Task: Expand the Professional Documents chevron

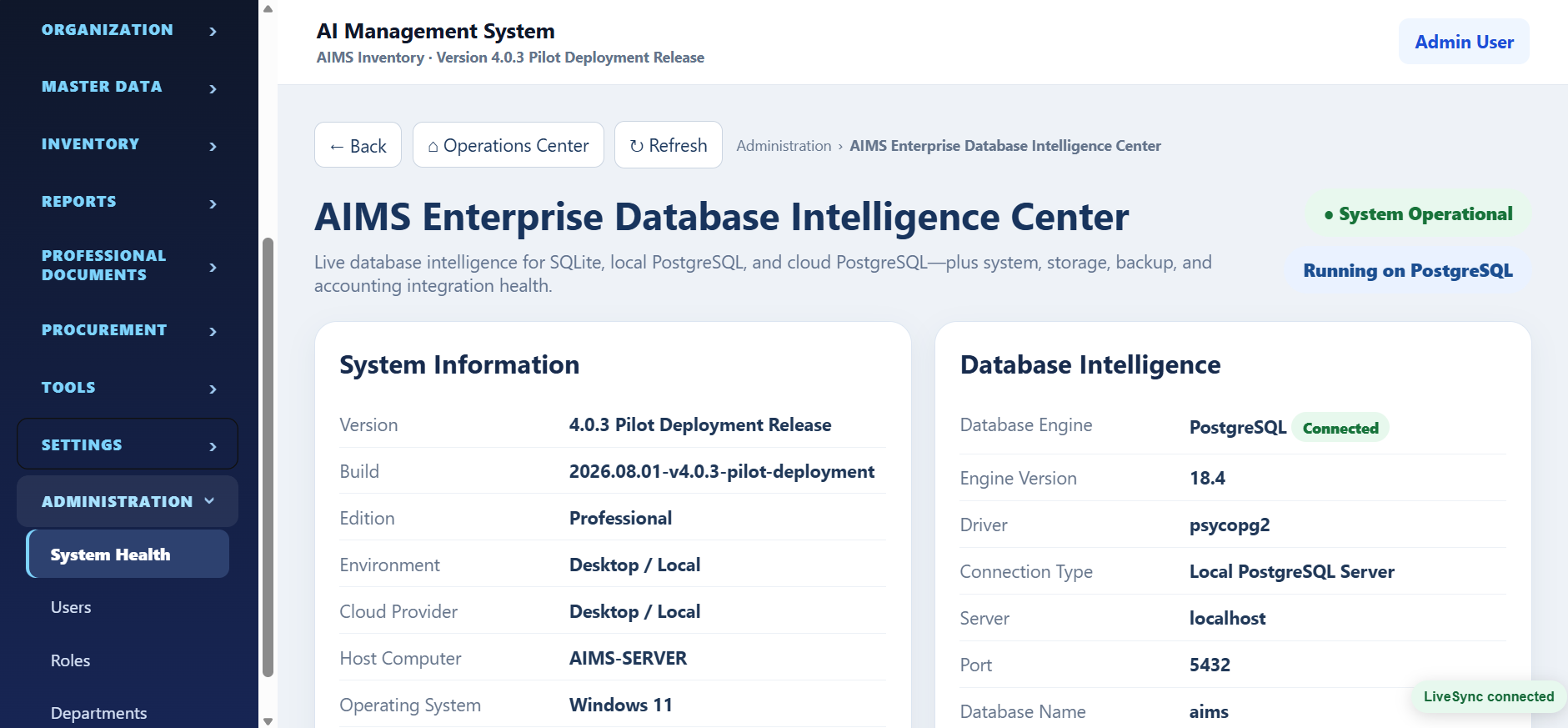Action: 213,267
